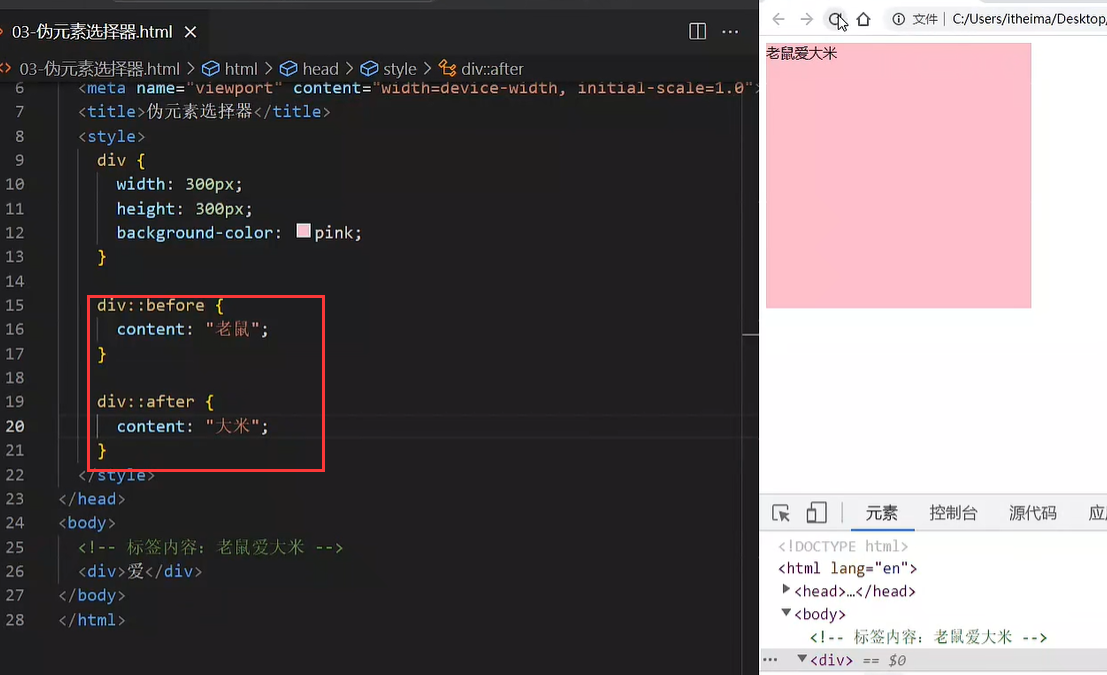Click the browser back arrow
The image size is (1107, 675).
coord(779,19)
